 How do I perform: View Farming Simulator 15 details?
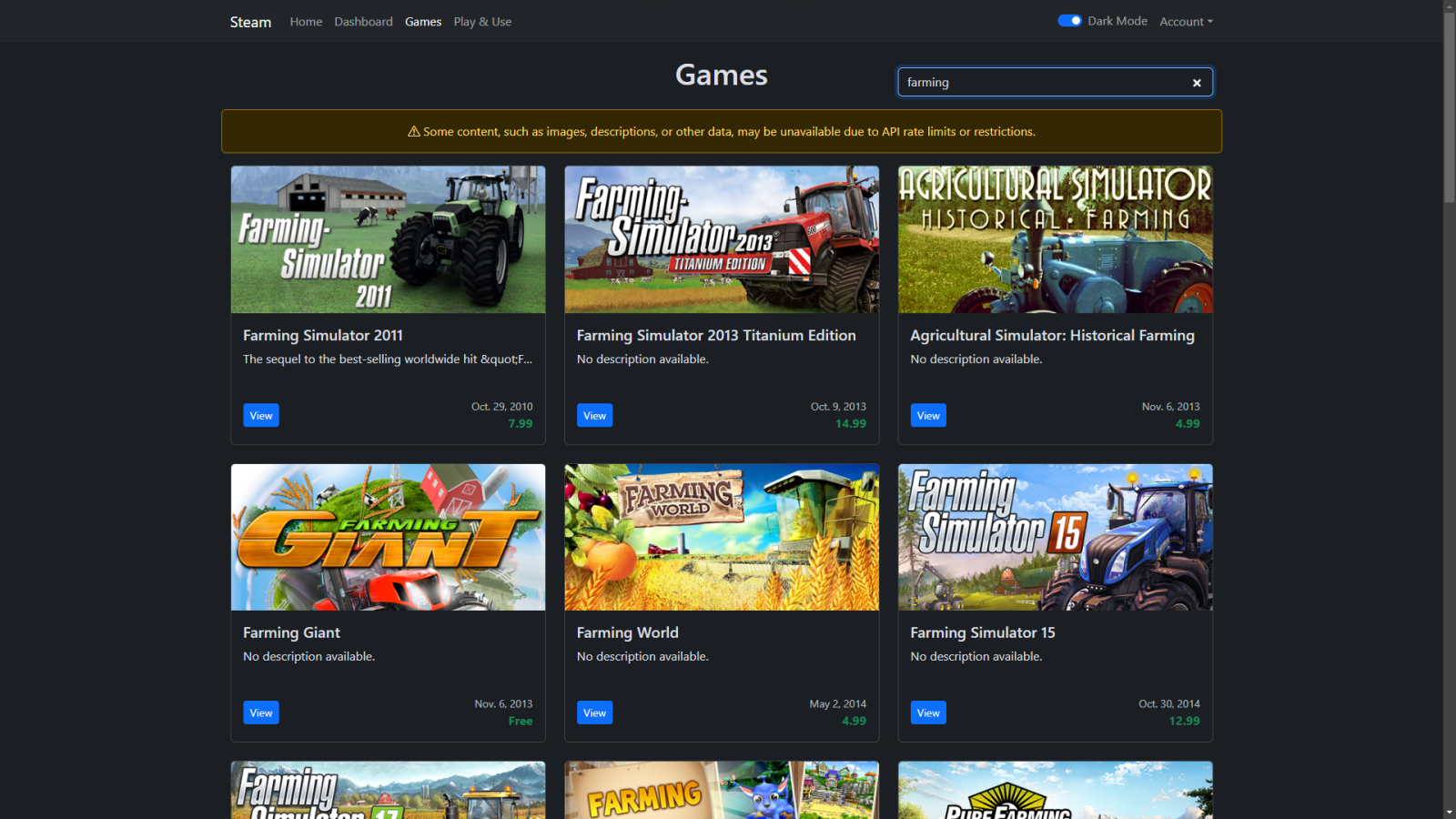click(x=928, y=713)
